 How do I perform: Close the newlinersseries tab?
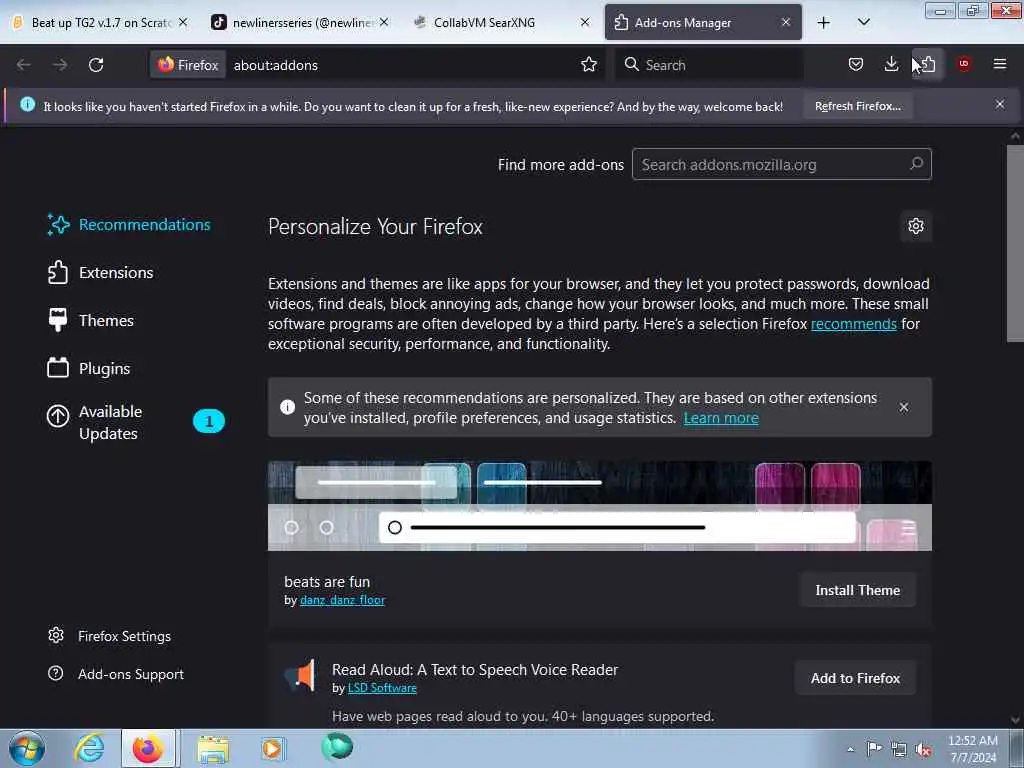point(384,22)
